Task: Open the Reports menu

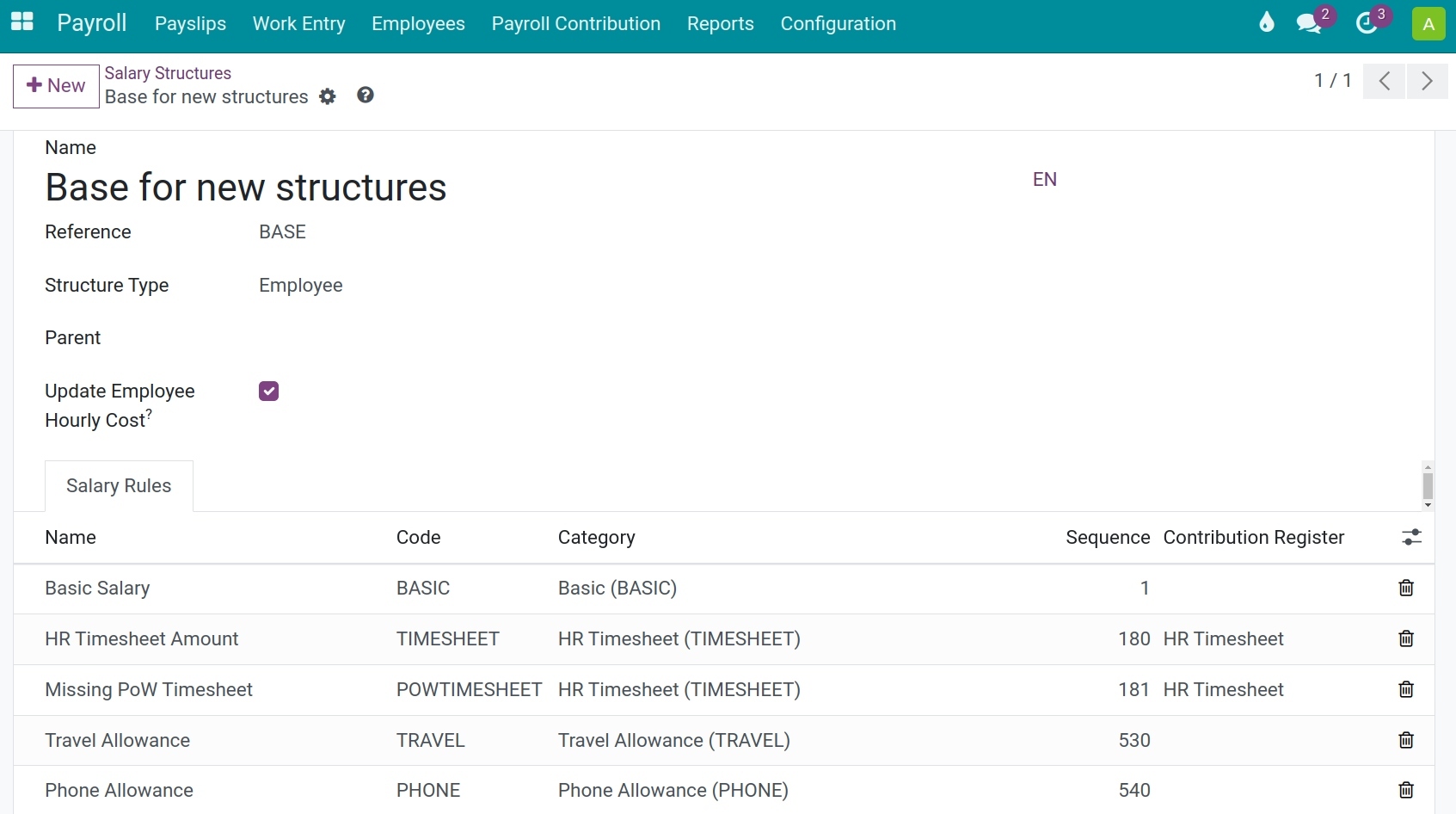Action: click(721, 24)
